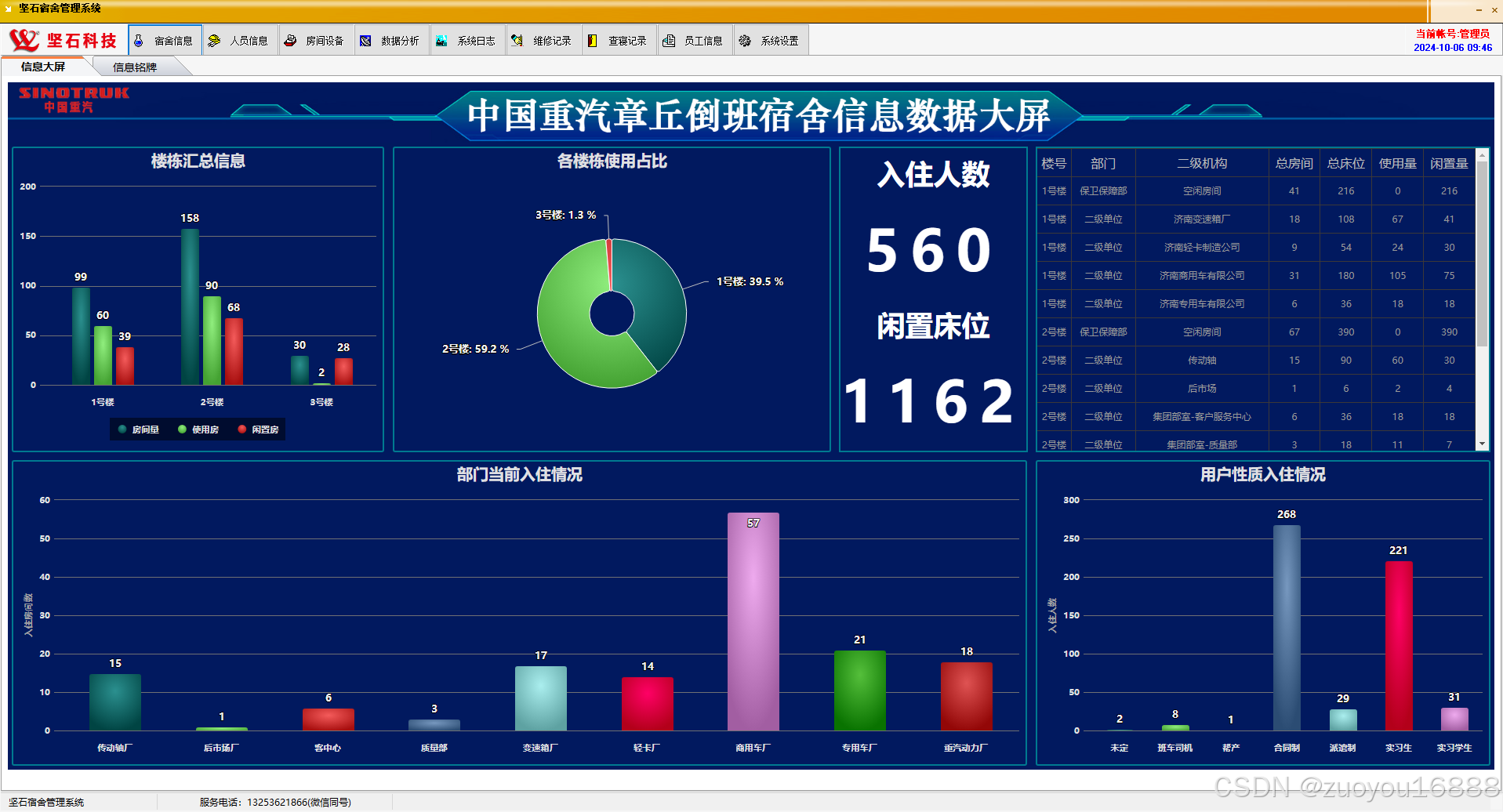
Task: Minimize the 坚石宿舍管理系统 window
Action: tap(1479, 10)
